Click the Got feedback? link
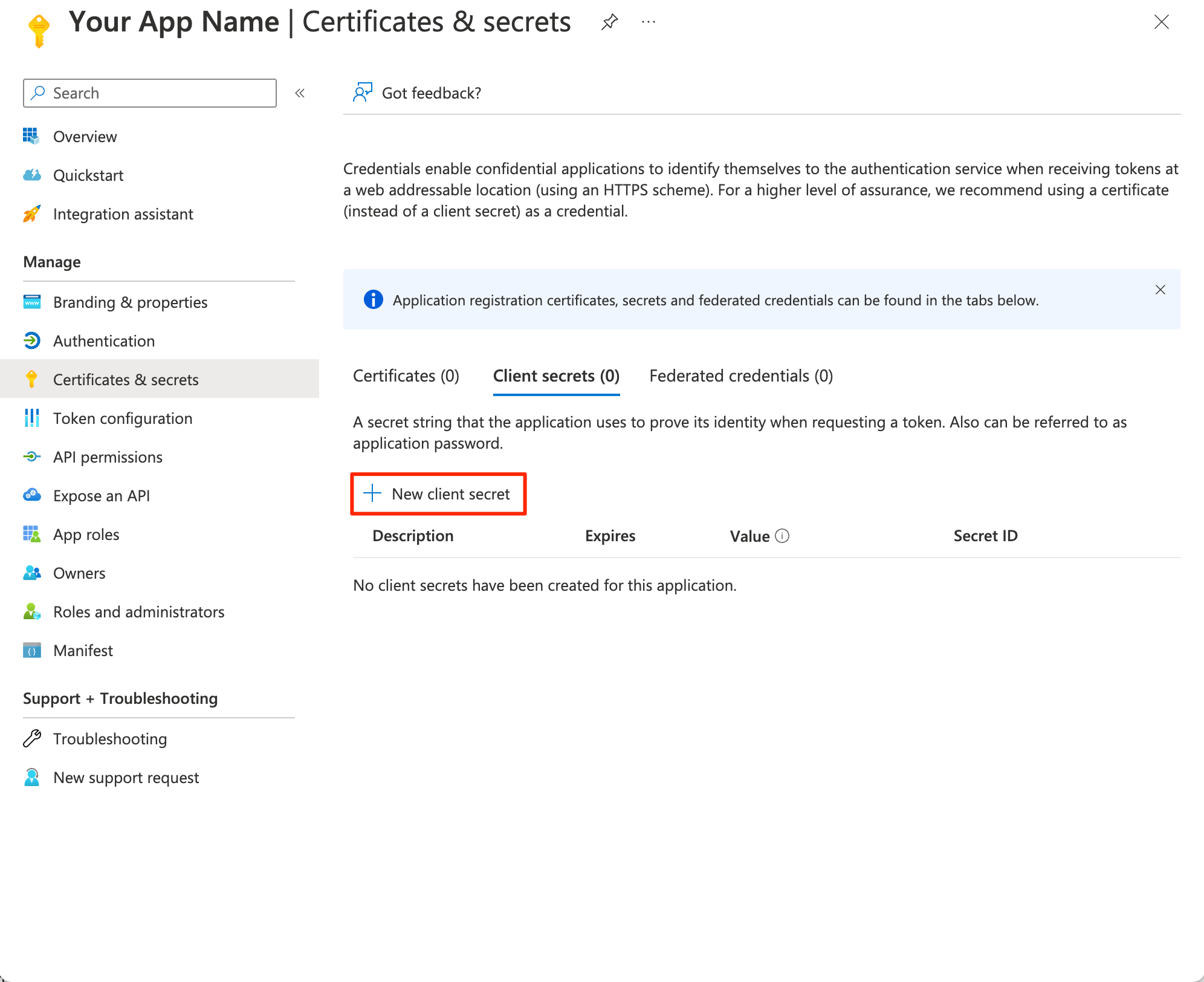 tap(431, 93)
